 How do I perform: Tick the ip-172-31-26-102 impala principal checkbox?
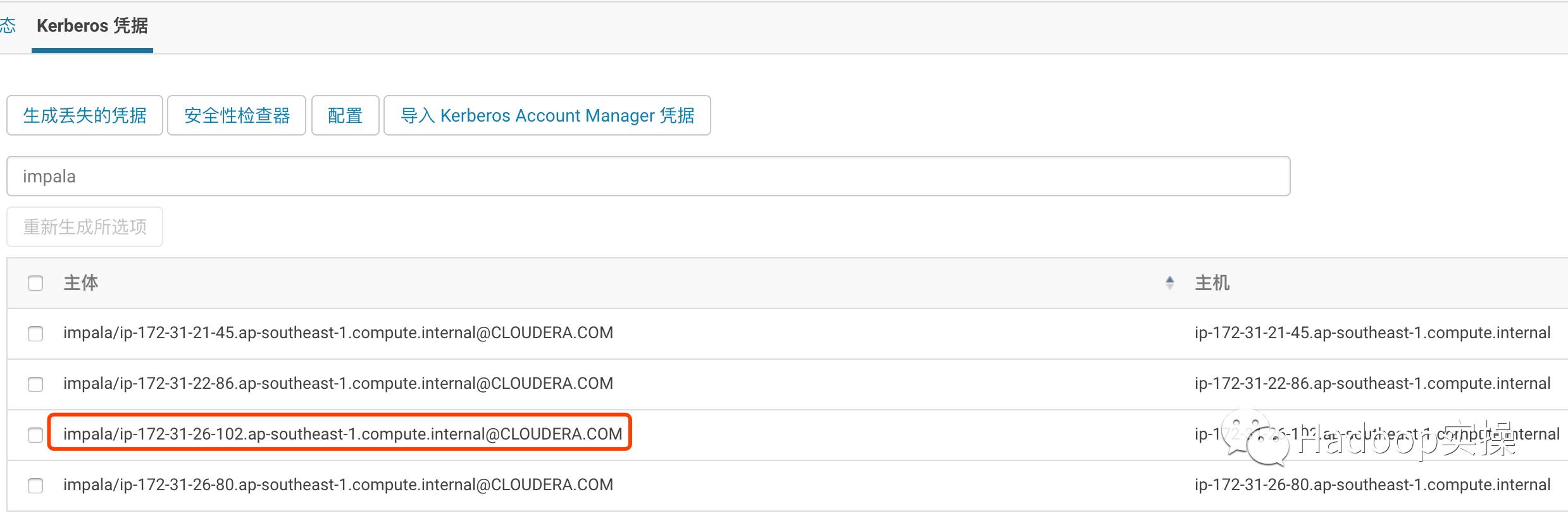pyautogui.click(x=35, y=435)
